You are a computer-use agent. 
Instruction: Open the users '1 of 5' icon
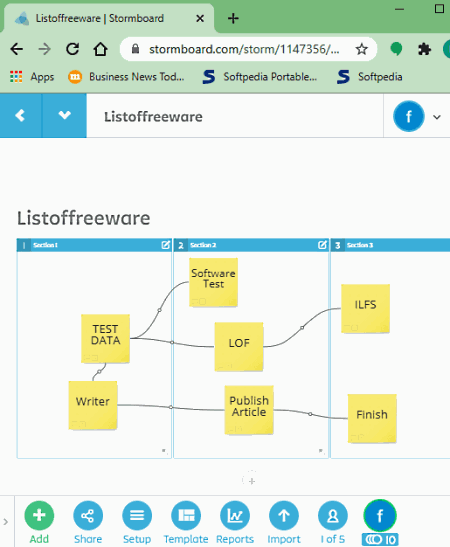click(x=333, y=516)
